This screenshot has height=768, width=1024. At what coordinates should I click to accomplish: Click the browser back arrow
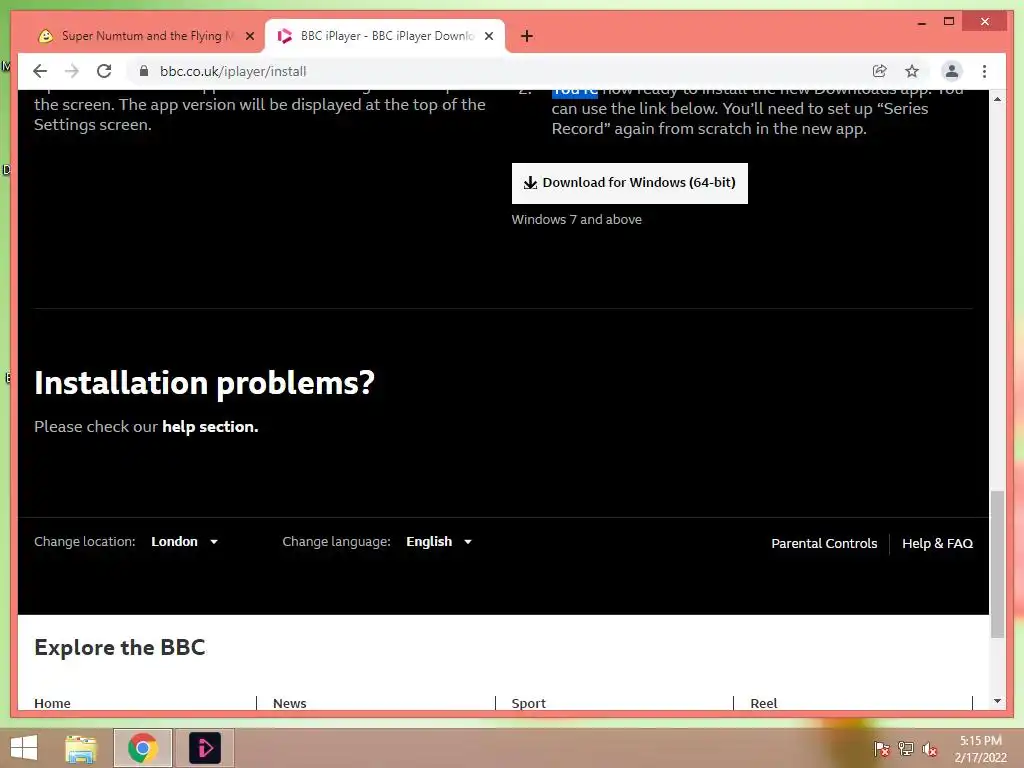(40, 71)
